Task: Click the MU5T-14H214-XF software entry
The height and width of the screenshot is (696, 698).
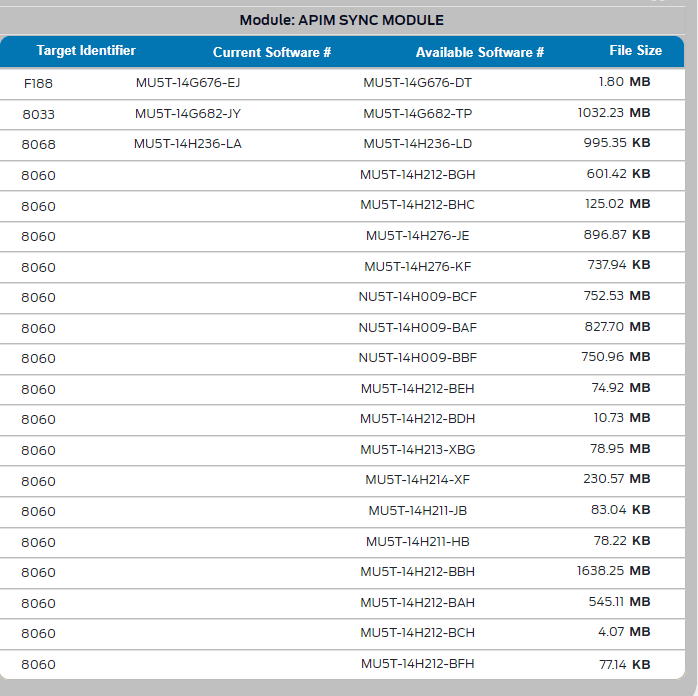Action: [417, 480]
